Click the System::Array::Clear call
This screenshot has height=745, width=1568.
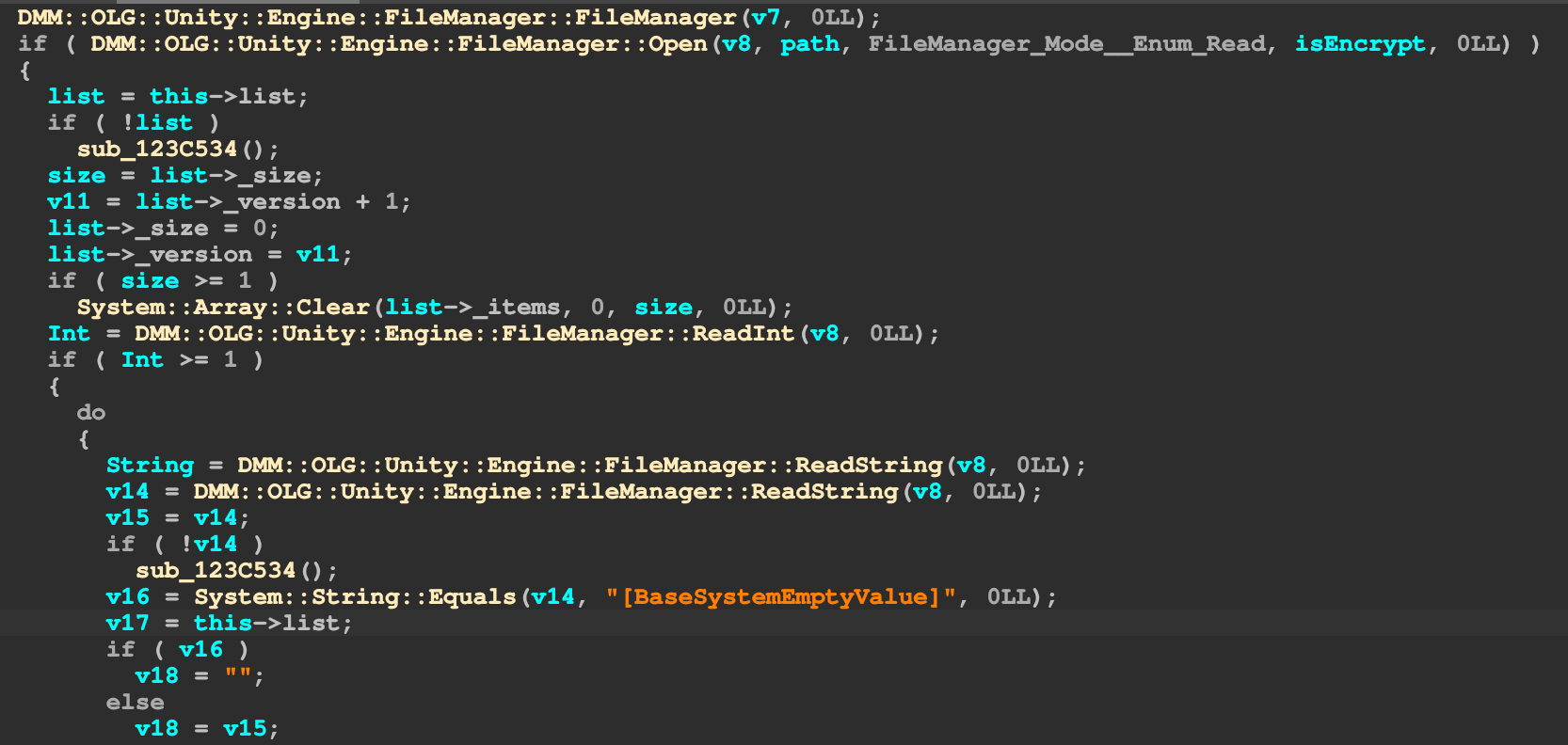[x=223, y=308]
